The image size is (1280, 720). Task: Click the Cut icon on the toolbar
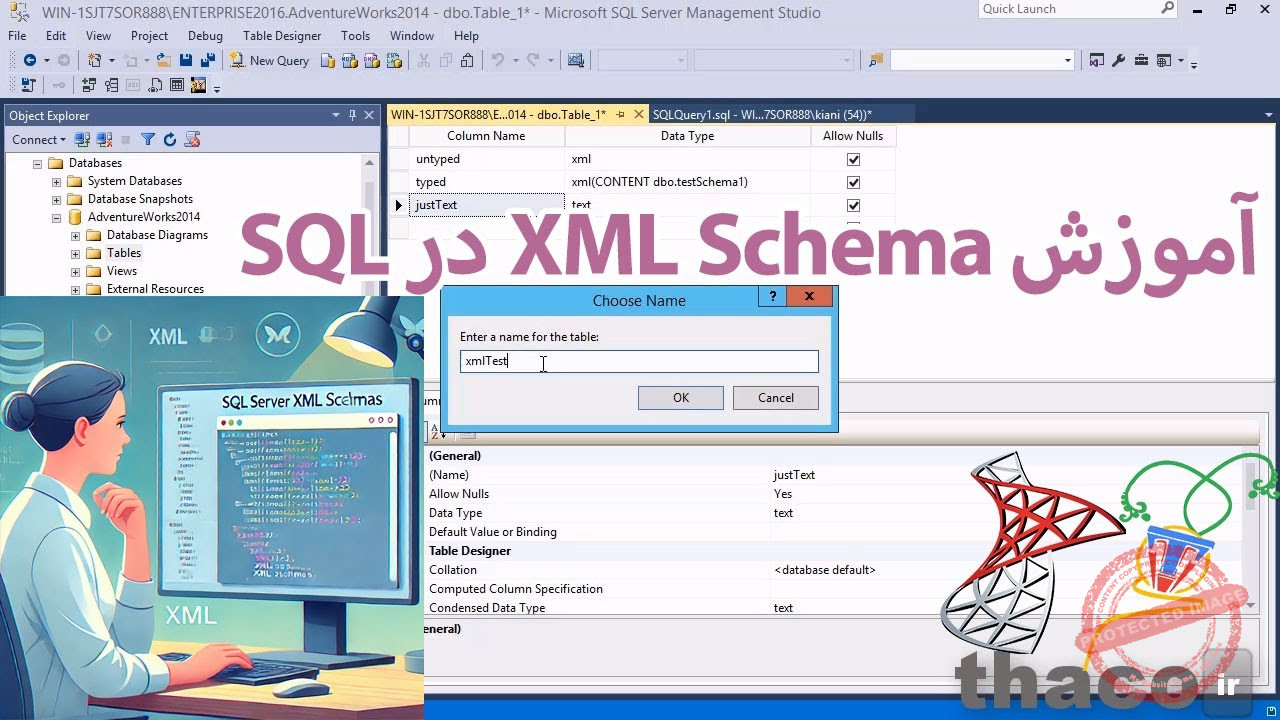423,60
